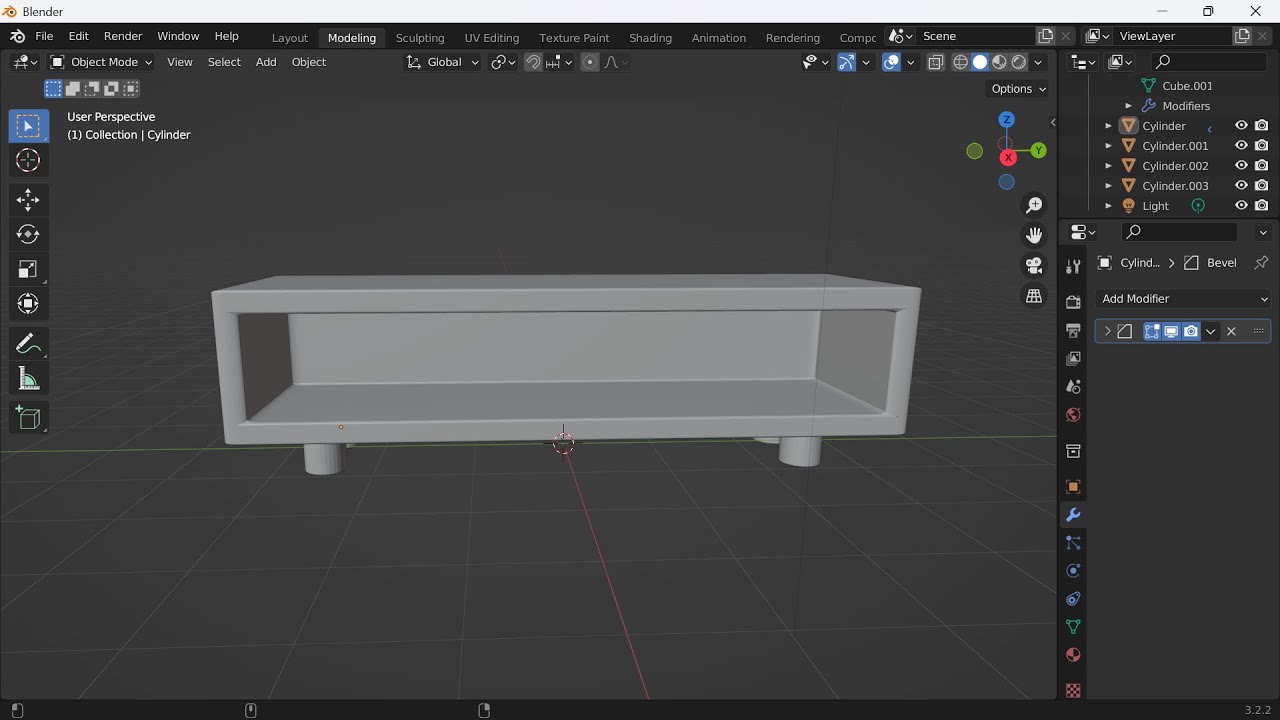The width and height of the screenshot is (1280, 720).
Task: Hide Cylinder.001 via its eye icon
Action: 1241,146
